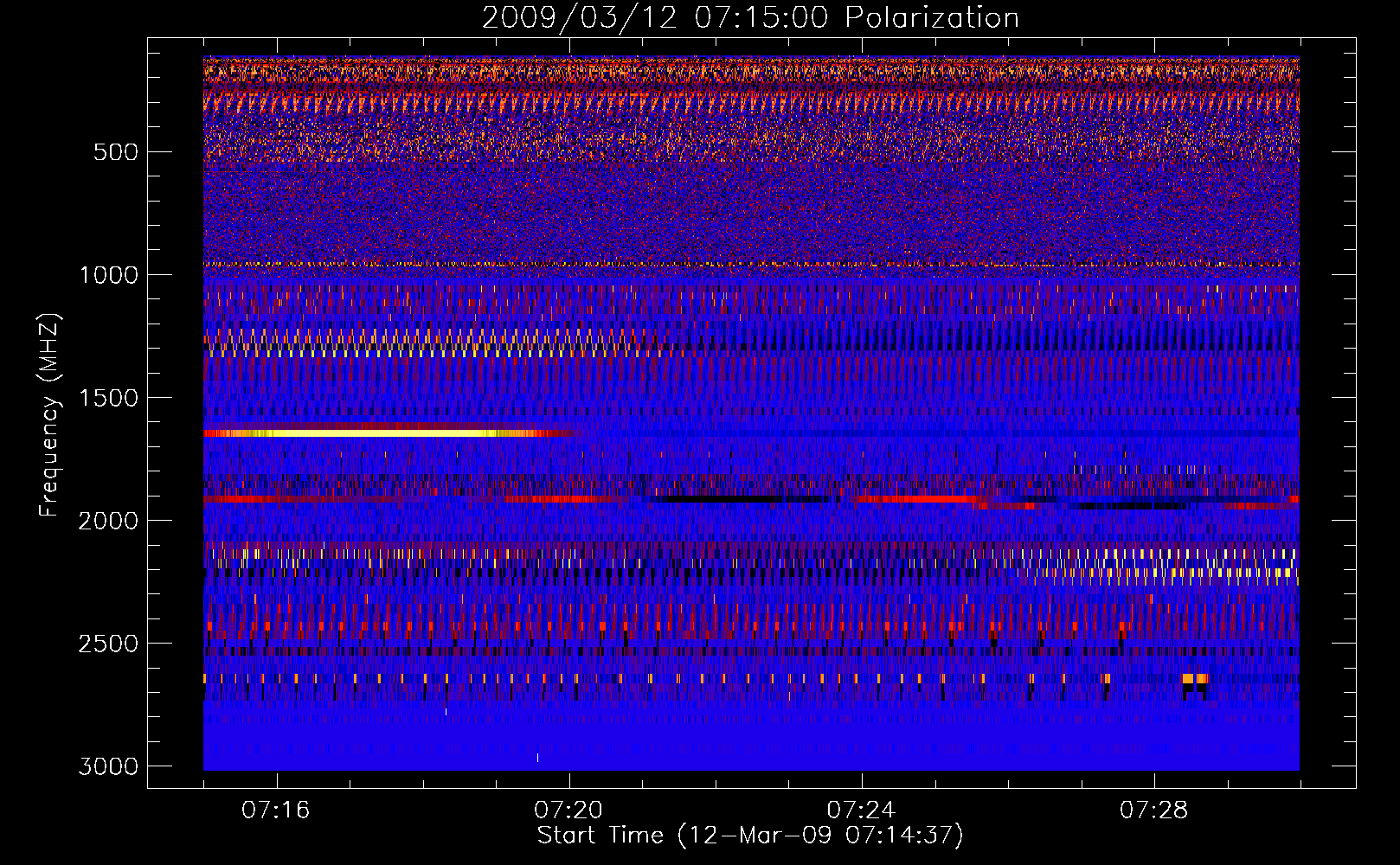Screen dimensions: 1400x865
Task: Click the 1500 frequency tick label
Action: coord(108,398)
